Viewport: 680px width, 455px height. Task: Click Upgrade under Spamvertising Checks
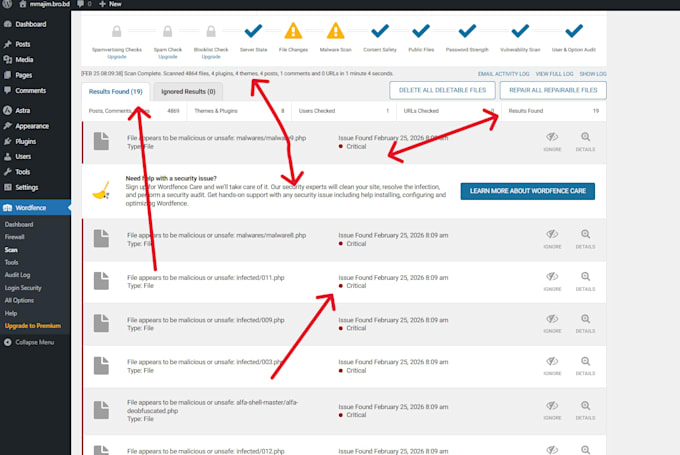(x=117, y=57)
